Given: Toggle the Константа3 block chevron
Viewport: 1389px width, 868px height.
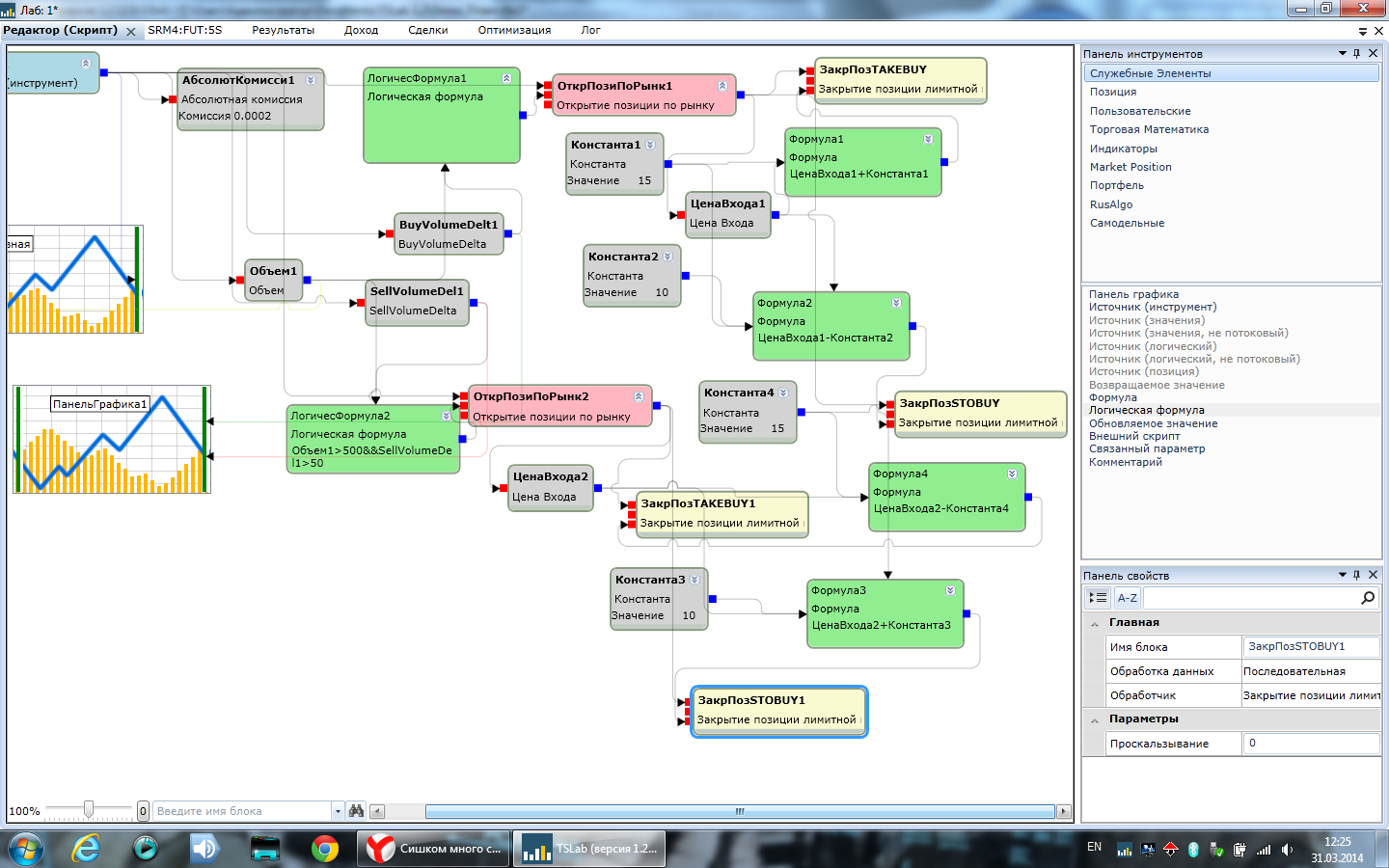Looking at the screenshot, I should click(694, 580).
